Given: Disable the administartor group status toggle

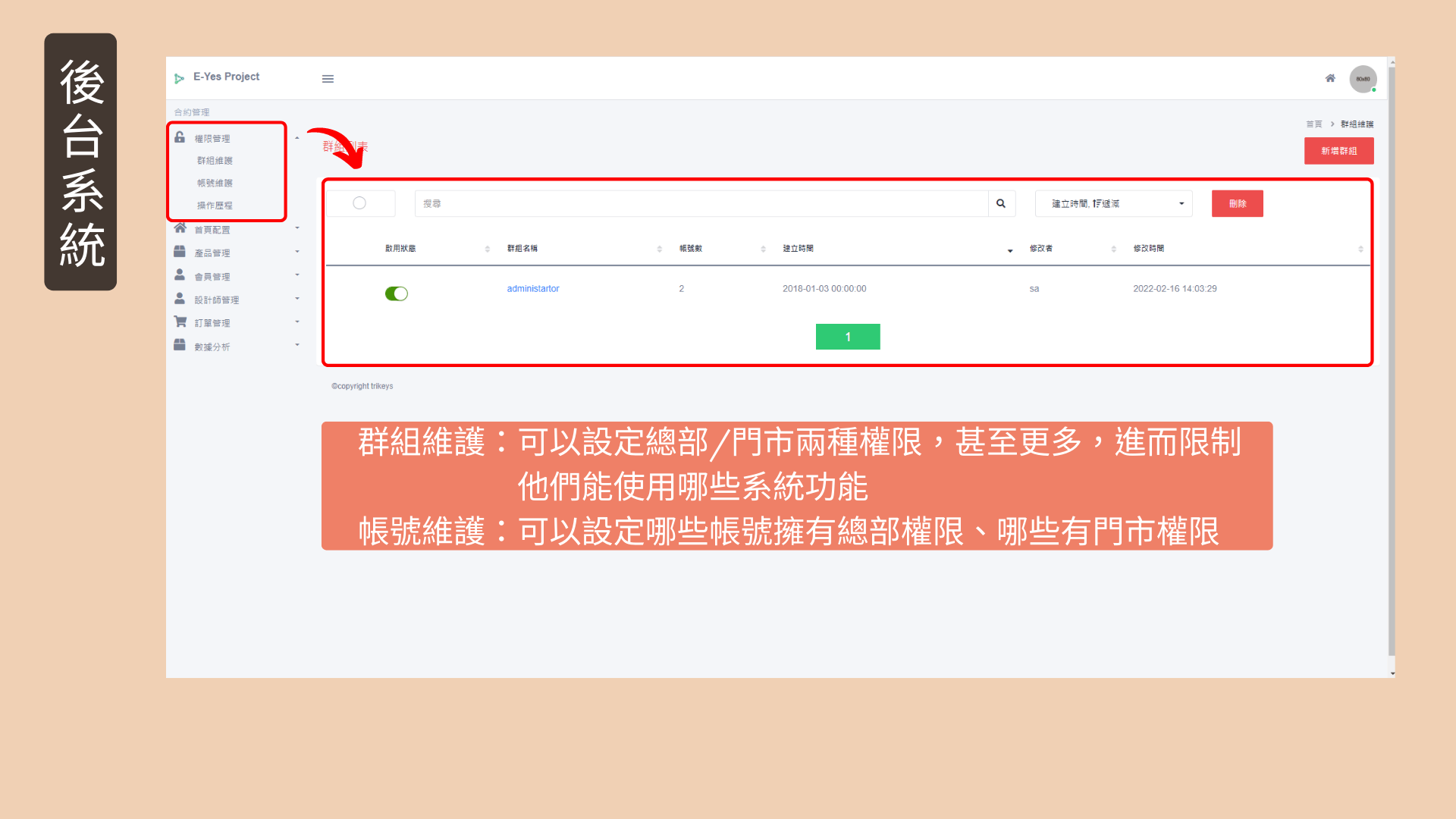Looking at the screenshot, I should coord(396,293).
